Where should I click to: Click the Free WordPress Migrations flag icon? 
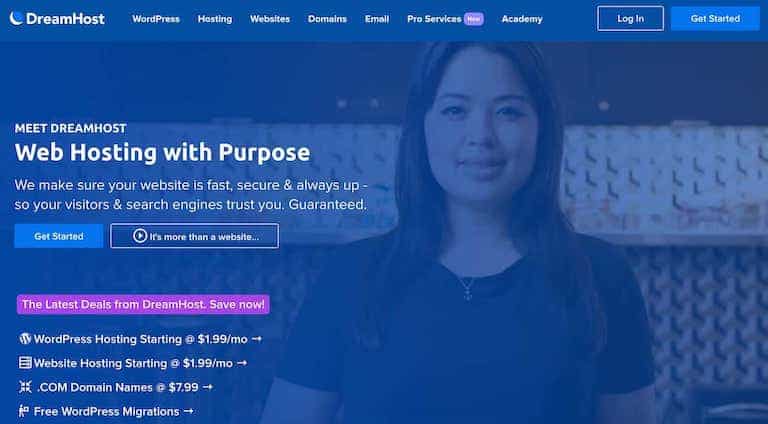coord(24,411)
